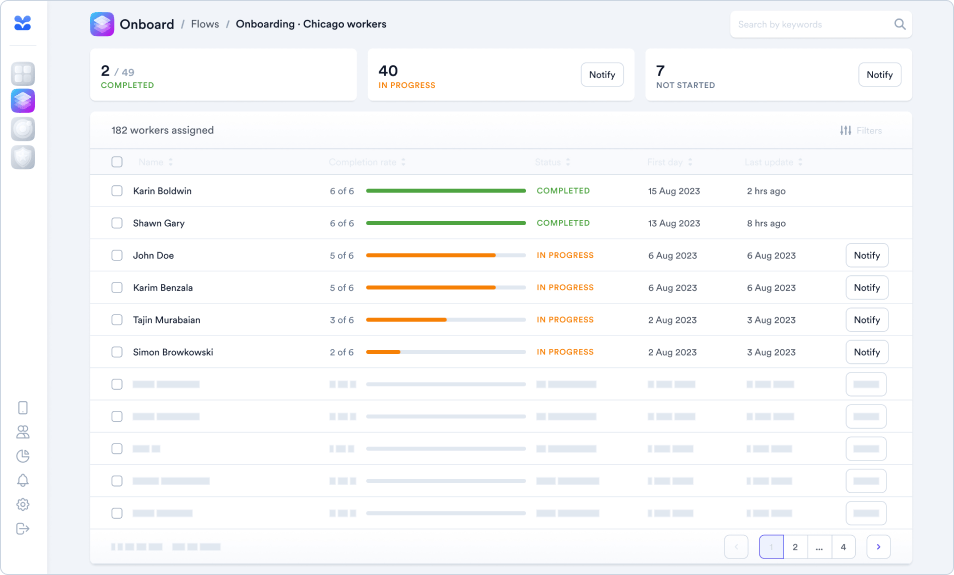Viewport: 954px width, 575px height.
Task: Click Karim Benzala's orange progress bar
Action: [x=431, y=288]
